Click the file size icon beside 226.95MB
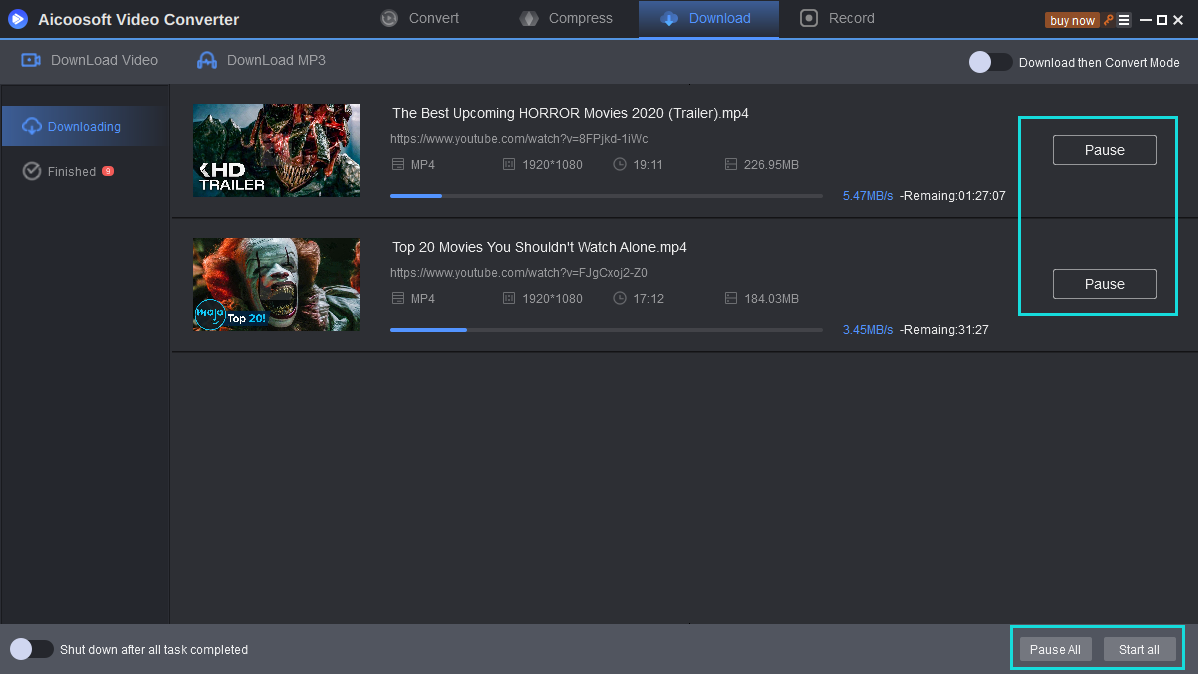Screen dimensions: 1198x674 point(730,164)
